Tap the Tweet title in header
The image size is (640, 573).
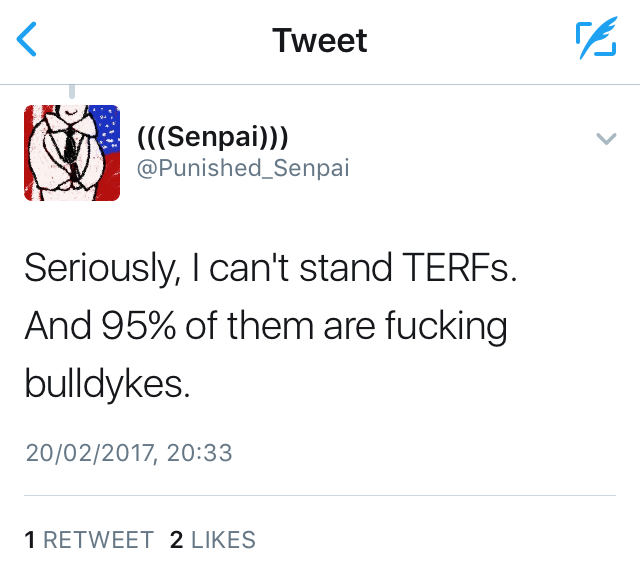tap(320, 40)
